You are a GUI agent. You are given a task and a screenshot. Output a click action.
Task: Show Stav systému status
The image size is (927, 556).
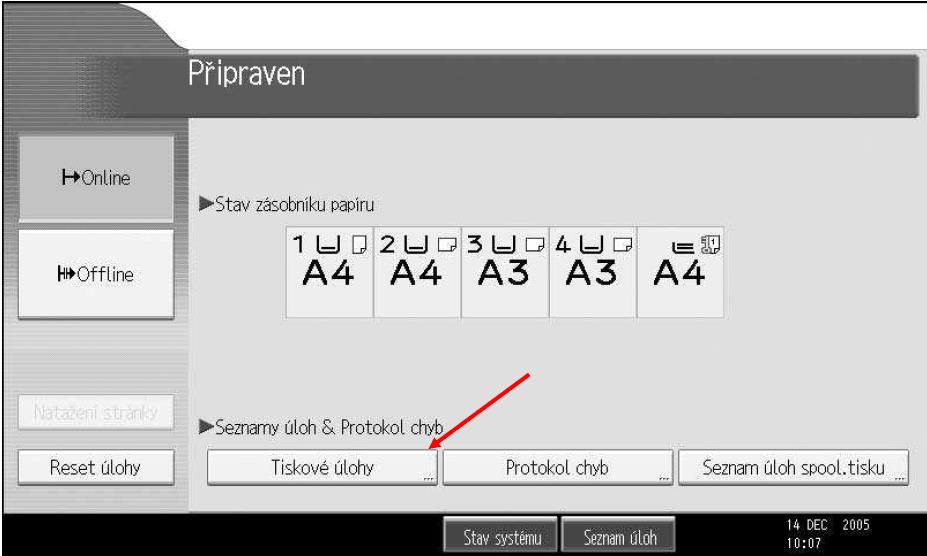(x=501, y=536)
